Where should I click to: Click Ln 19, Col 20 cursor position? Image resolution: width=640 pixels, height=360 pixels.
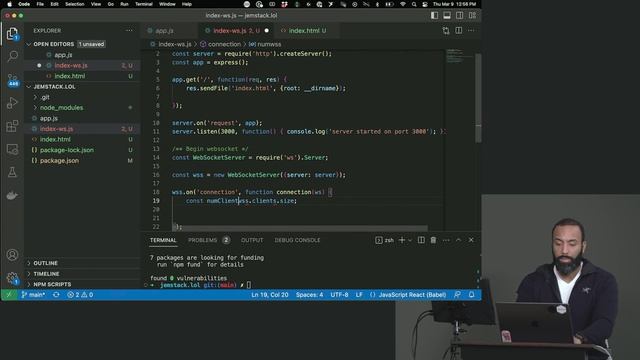coord(270,295)
